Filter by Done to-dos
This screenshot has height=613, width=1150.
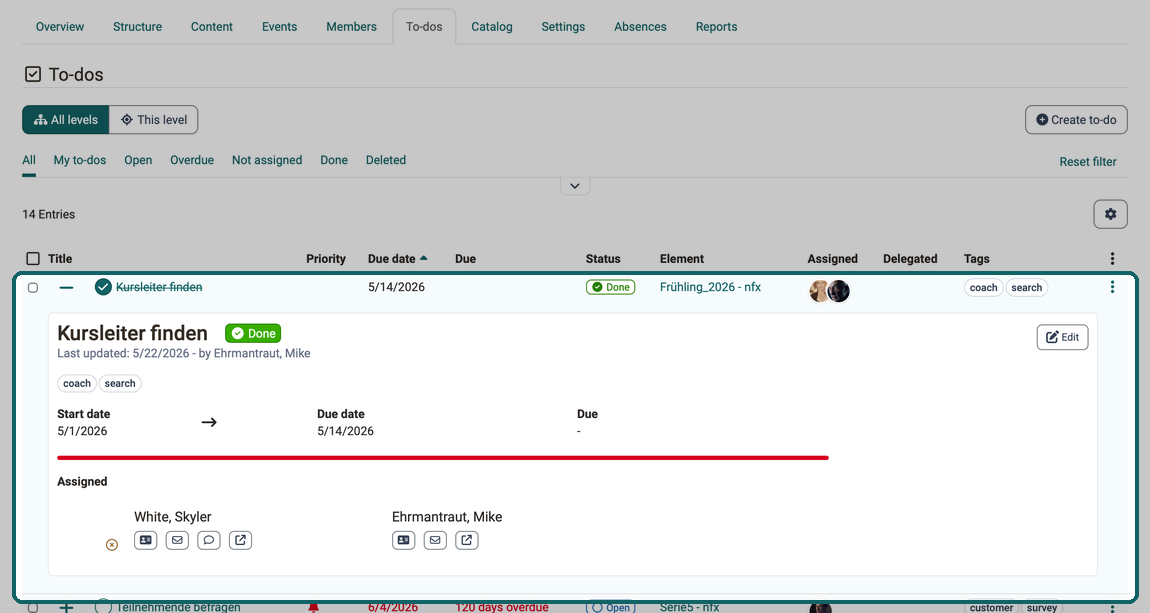point(334,160)
